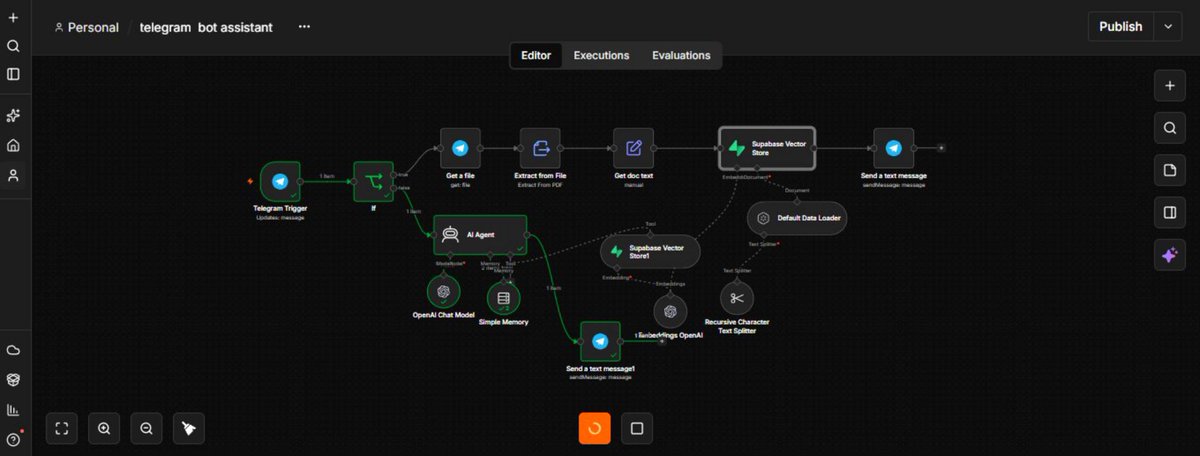Click the workflow name telegram bot assistant
Viewport: 1200px width, 456px height.
(206, 27)
